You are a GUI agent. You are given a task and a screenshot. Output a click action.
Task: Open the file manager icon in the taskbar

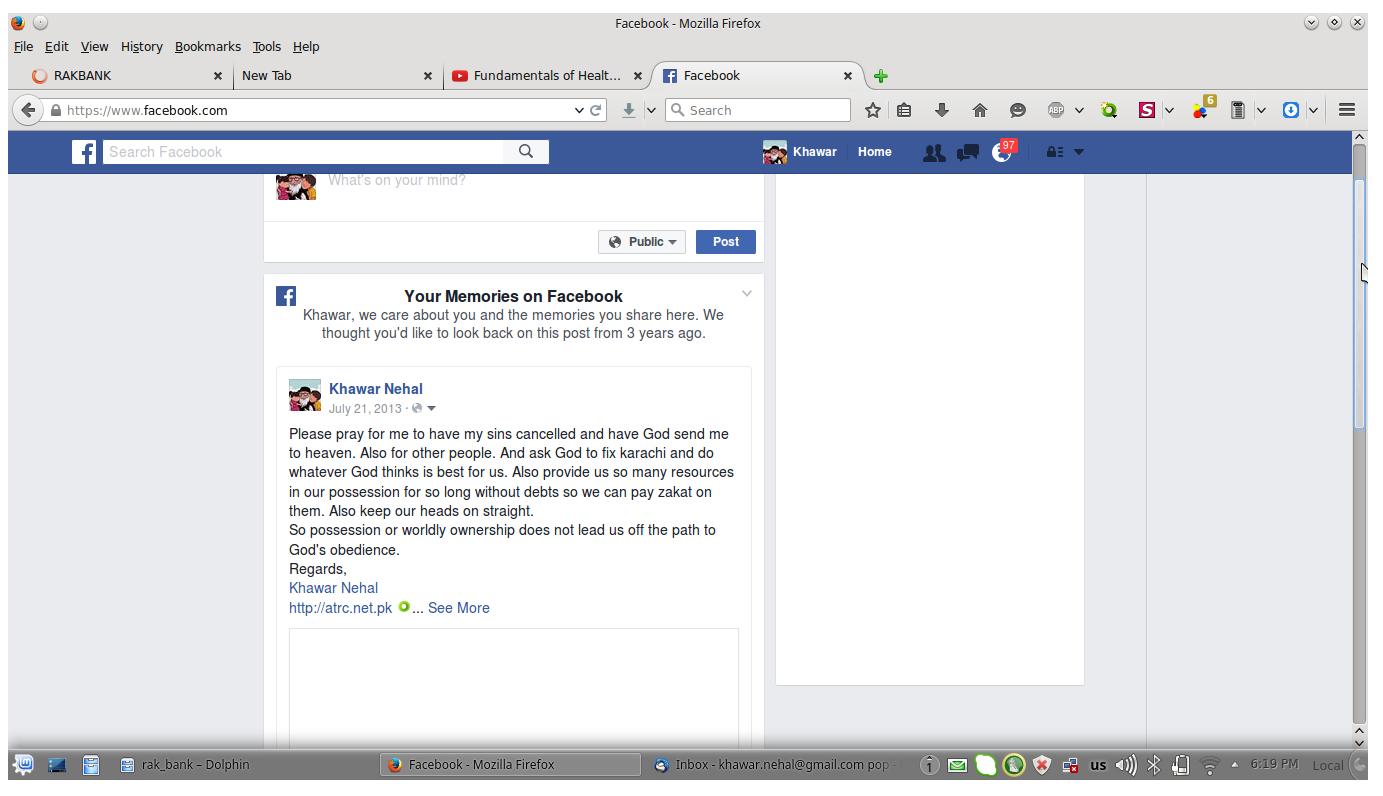click(91, 765)
